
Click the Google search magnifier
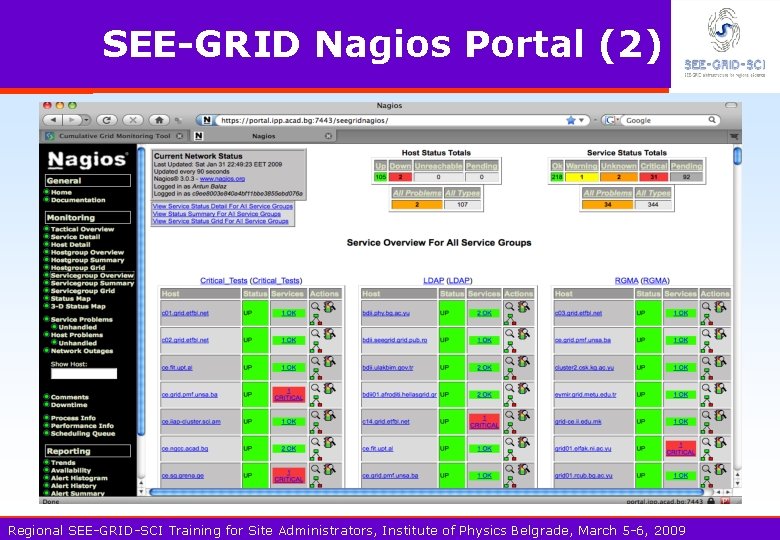point(712,120)
